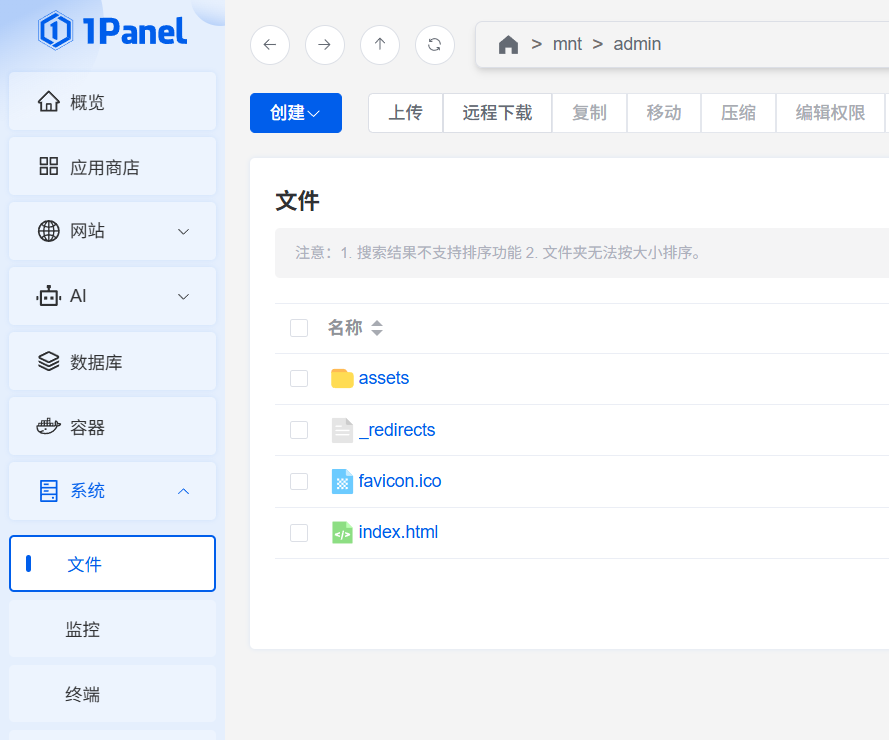Click mnt in the breadcrumb path
The width and height of the screenshot is (889, 740).
(x=567, y=45)
